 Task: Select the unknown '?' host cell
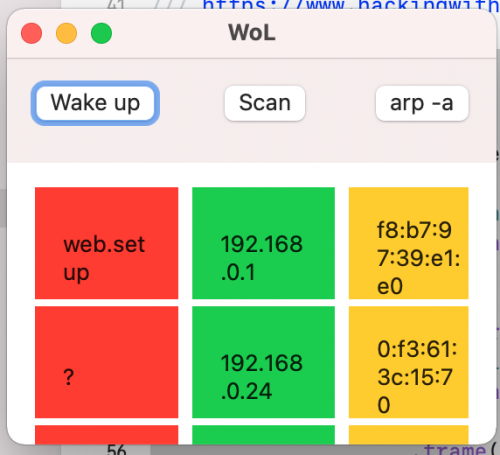[107, 362]
